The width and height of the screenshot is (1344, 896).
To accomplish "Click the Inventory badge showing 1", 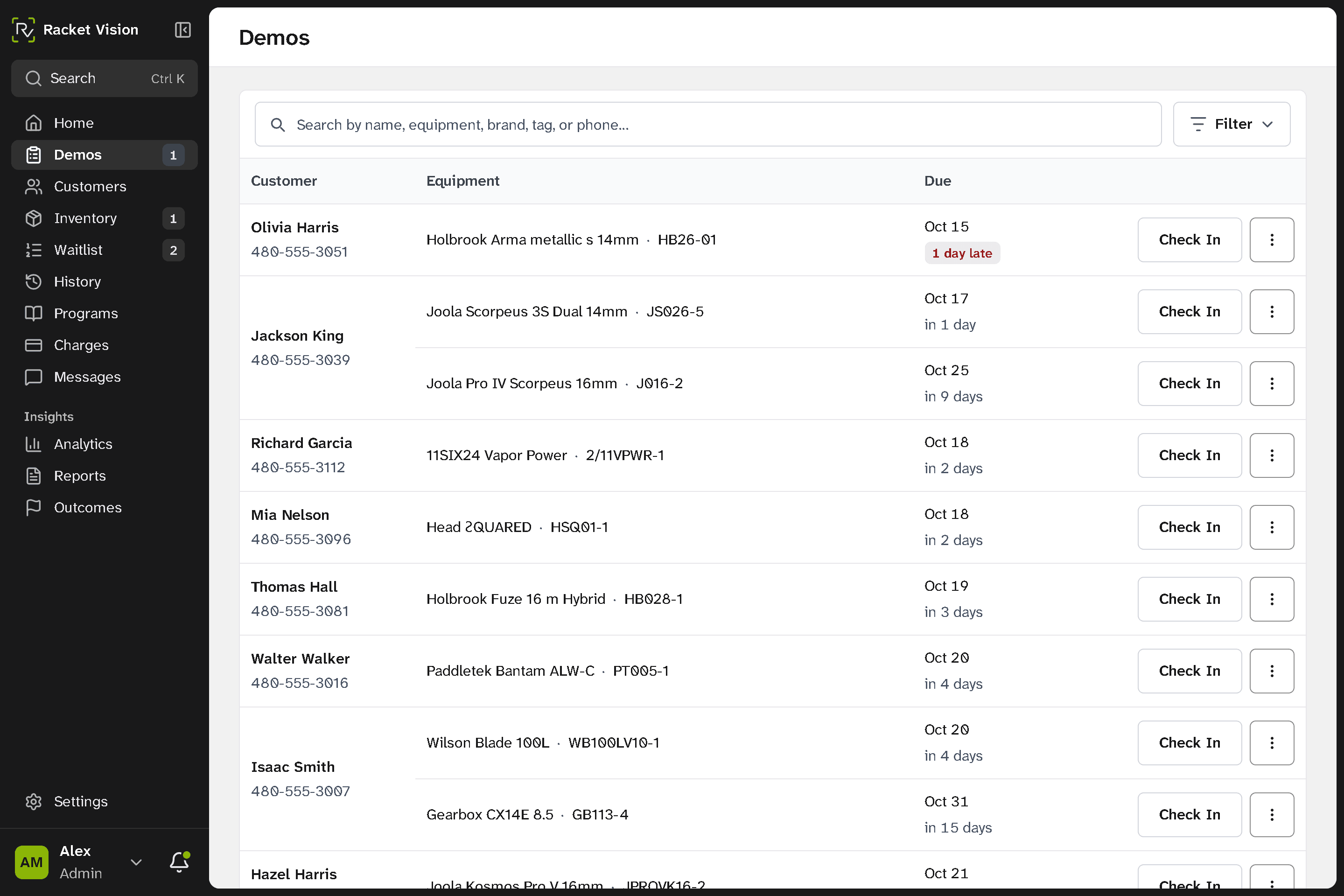I will 173,218.
